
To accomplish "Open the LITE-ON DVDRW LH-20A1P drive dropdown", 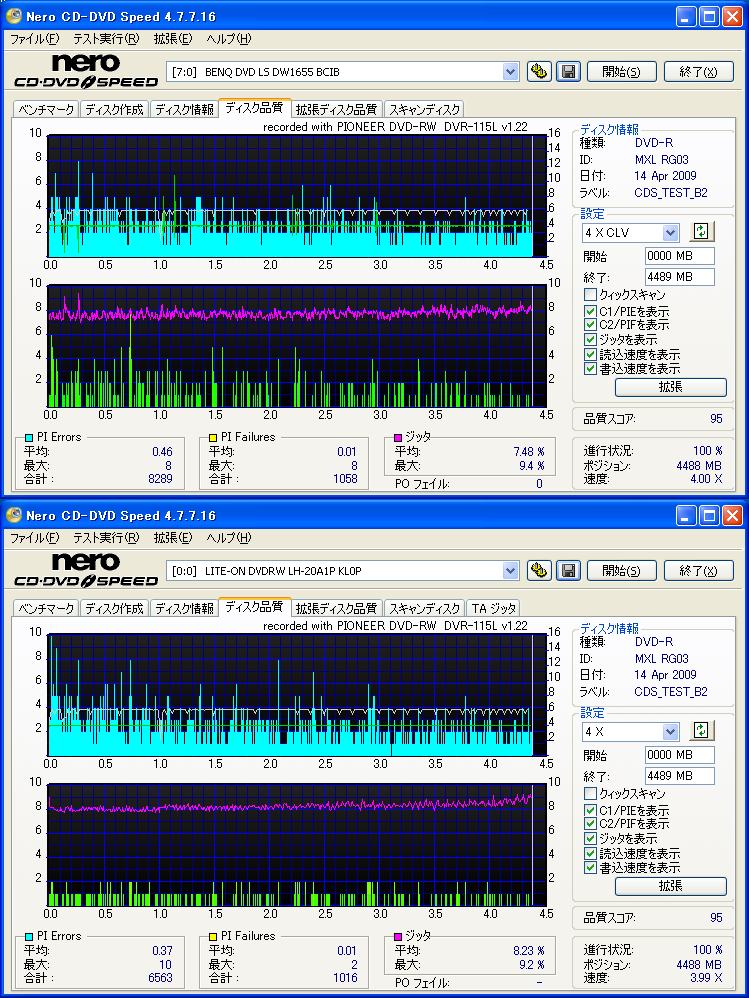I will point(510,570).
